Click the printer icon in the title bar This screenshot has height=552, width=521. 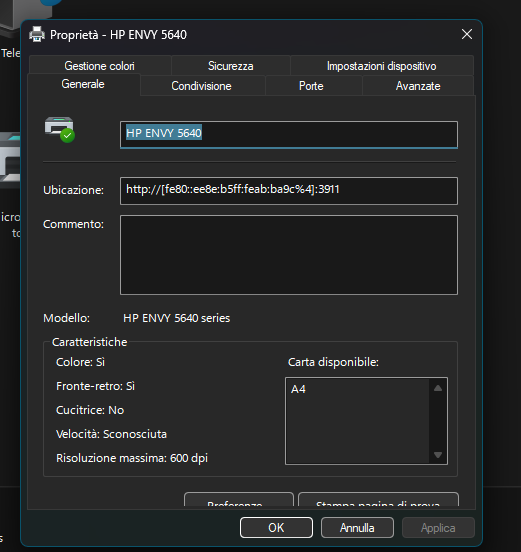click(x=37, y=34)
